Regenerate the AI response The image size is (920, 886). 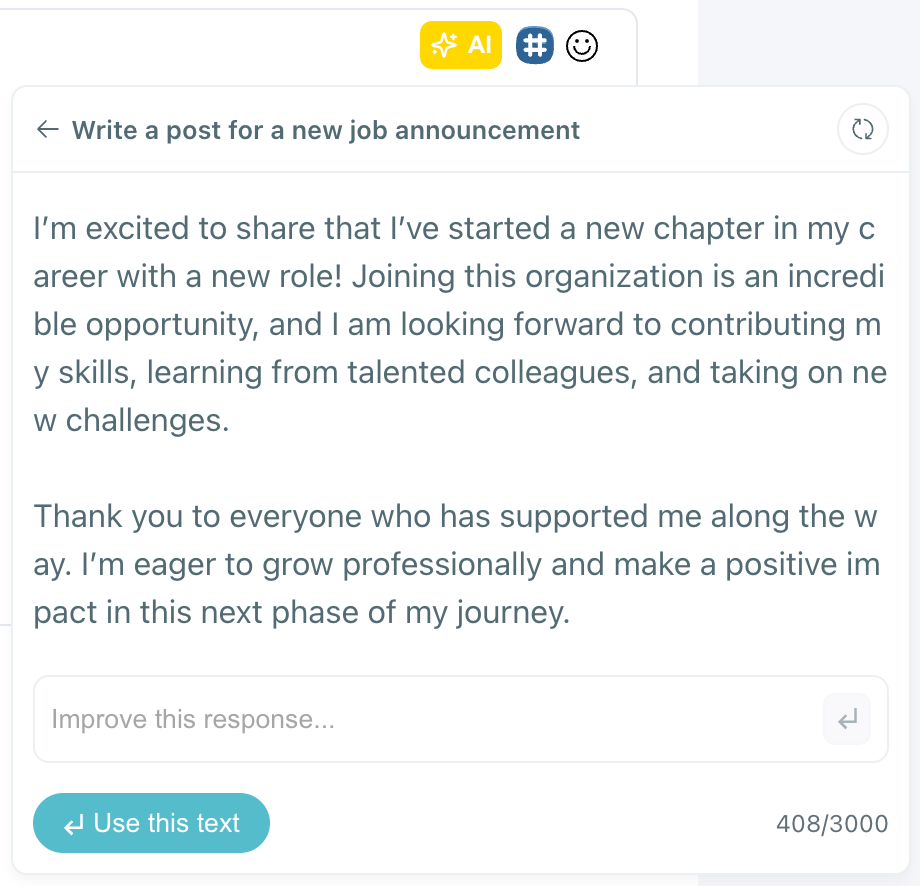point(862,129)
